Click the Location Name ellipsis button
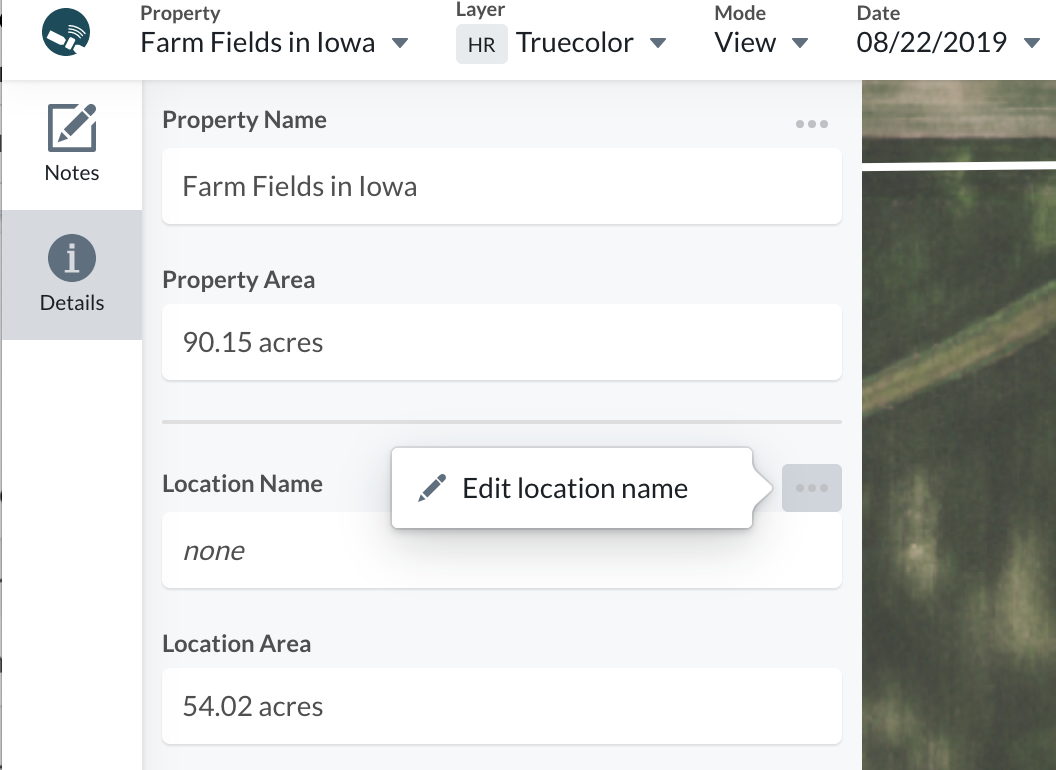 tap(812, 487)
